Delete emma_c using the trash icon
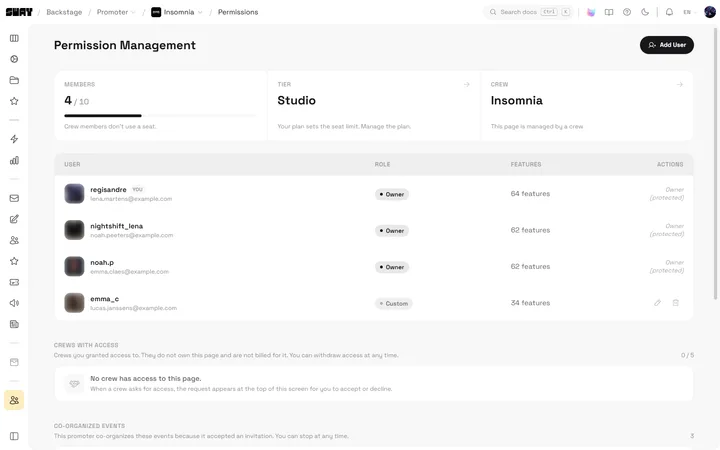 675,303
